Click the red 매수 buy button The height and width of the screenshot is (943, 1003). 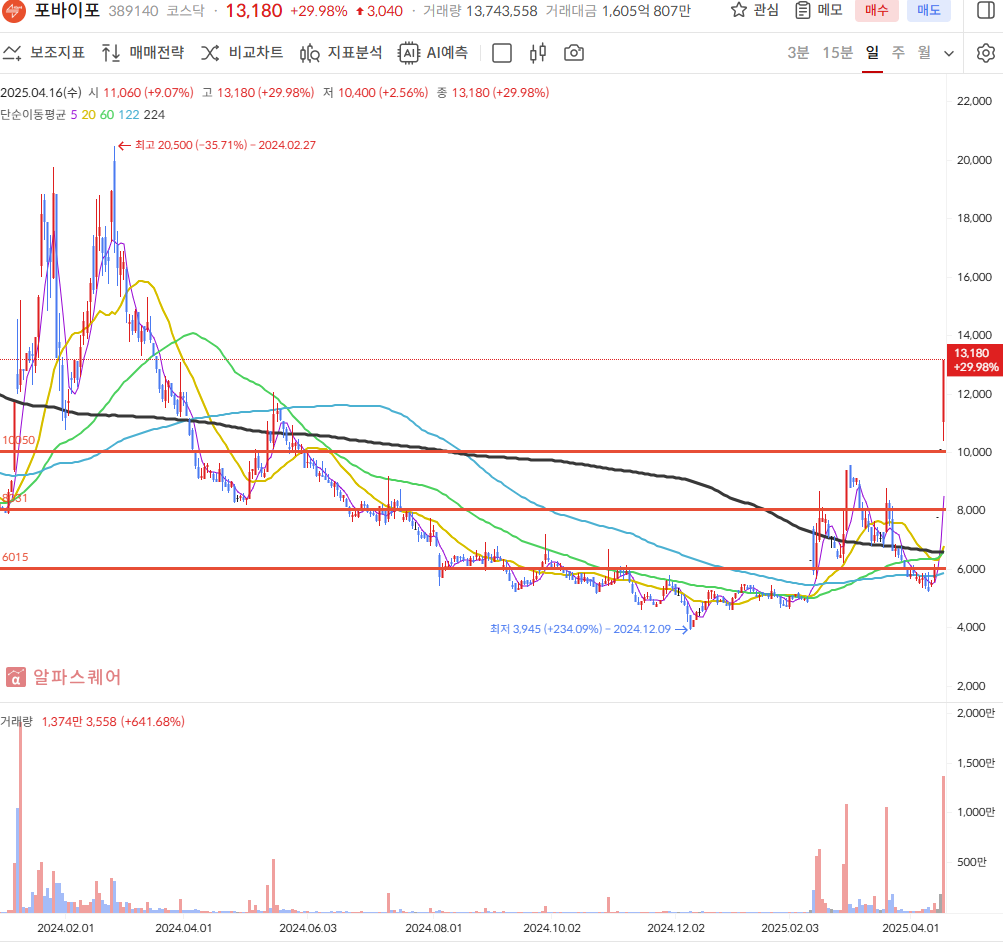[x=876, y=10]
